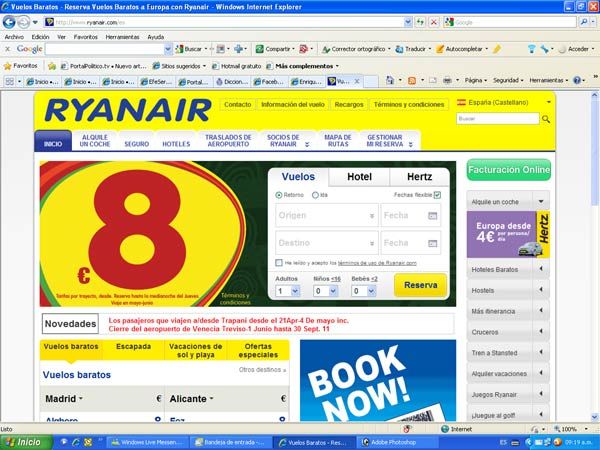Select the Retorno radio button
The image size is (600, 450).
tap(279, 195)
